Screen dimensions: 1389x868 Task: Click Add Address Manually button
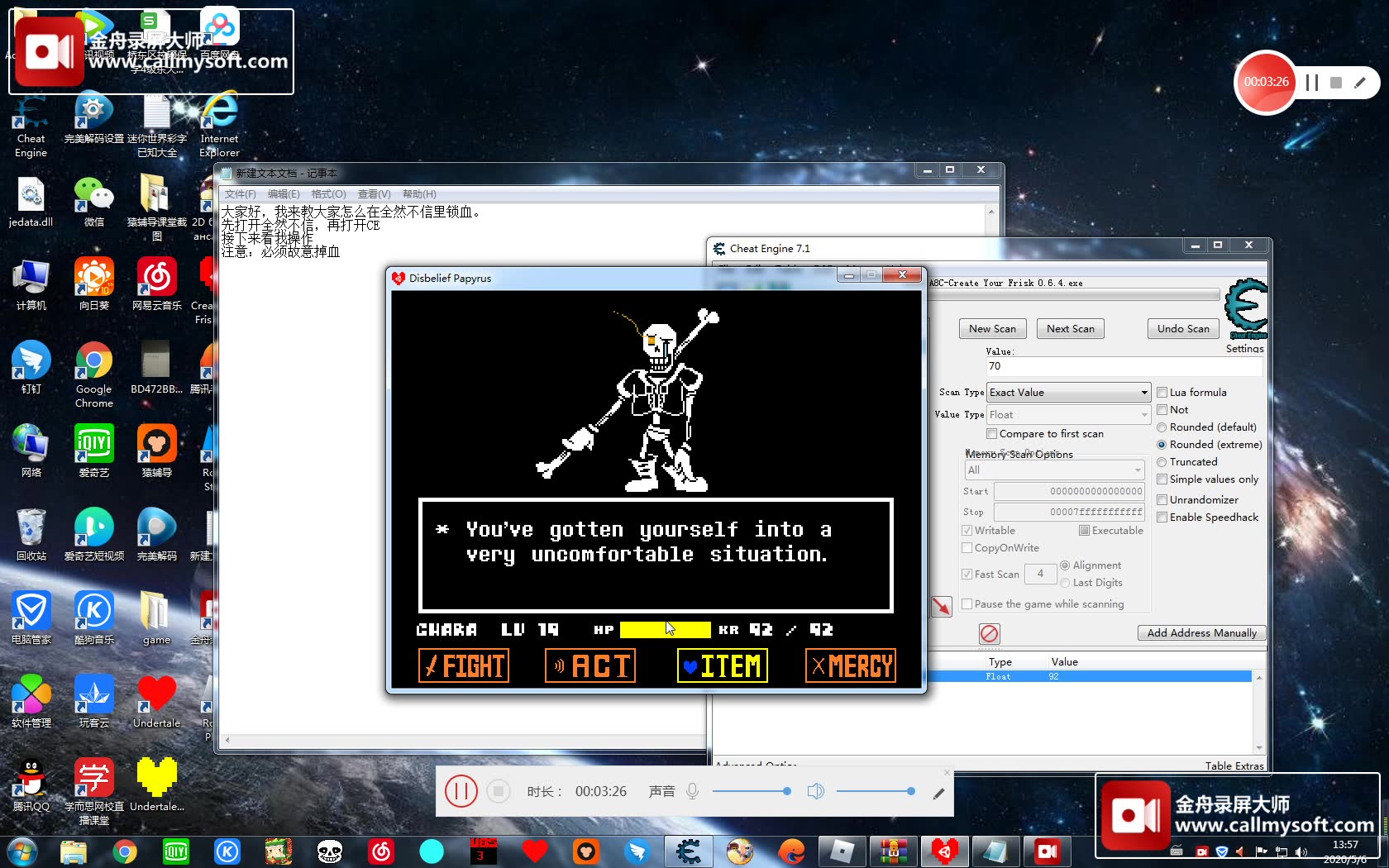coord(1201,633)
